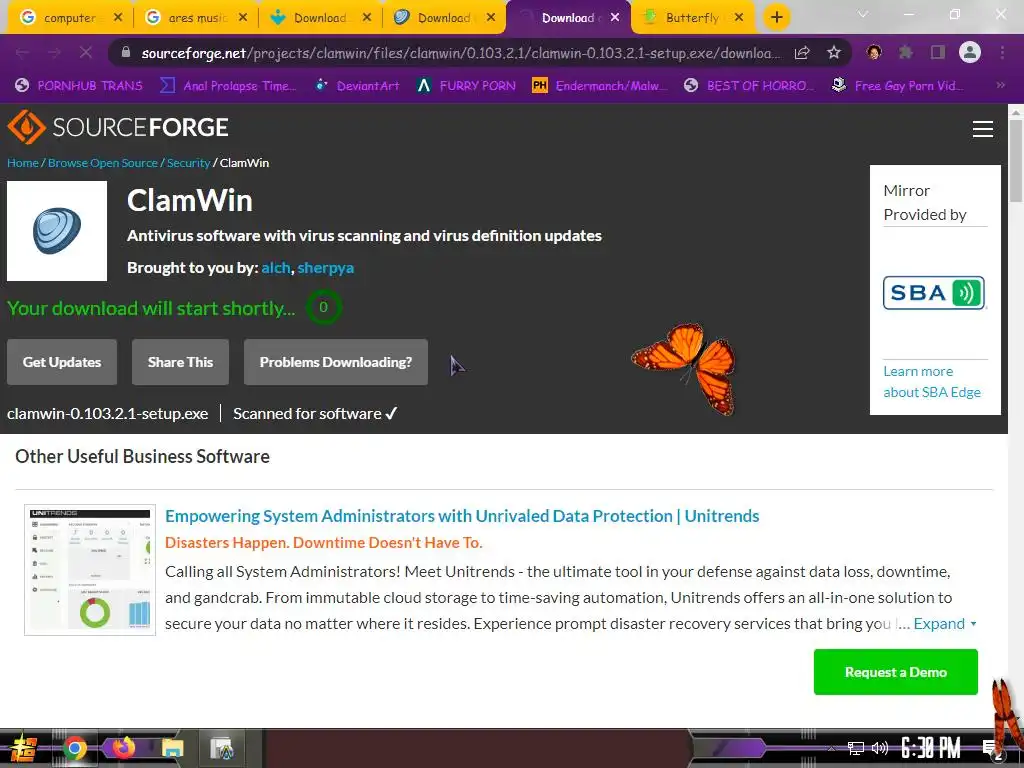Close the 'computer' tab
1024x768 pixels.
[x=118, y=18]
